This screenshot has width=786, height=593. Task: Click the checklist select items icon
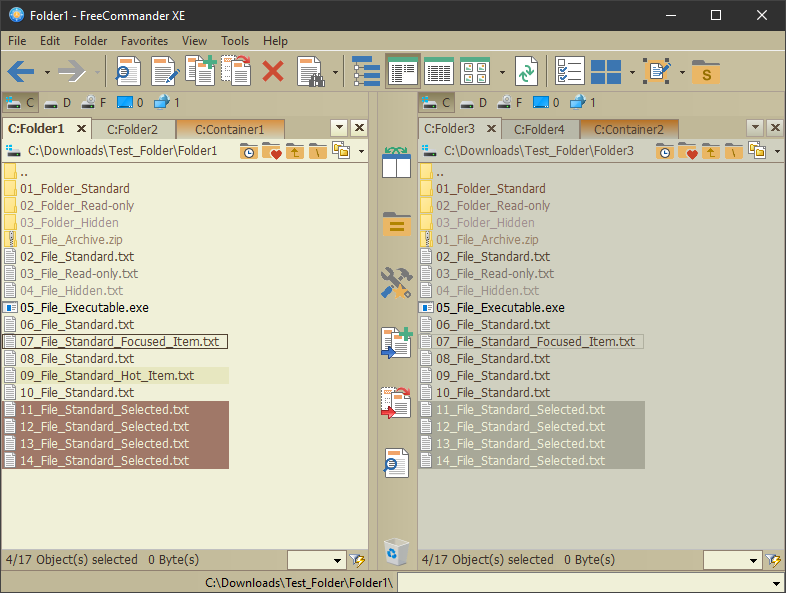[x=570, y=71]
